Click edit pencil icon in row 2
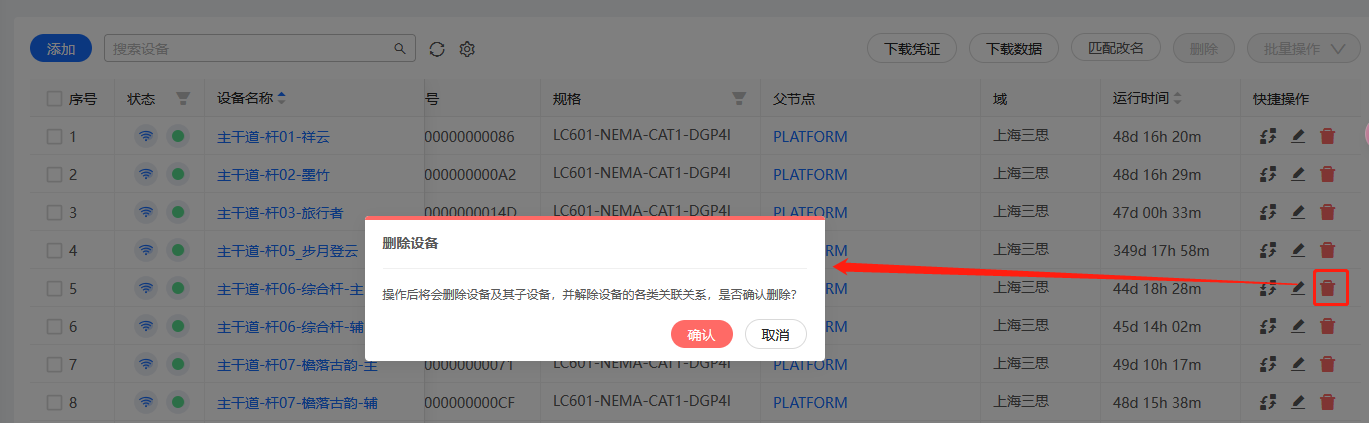The height and width of the screenshot is (423, 1369). tap(1298, 174)
